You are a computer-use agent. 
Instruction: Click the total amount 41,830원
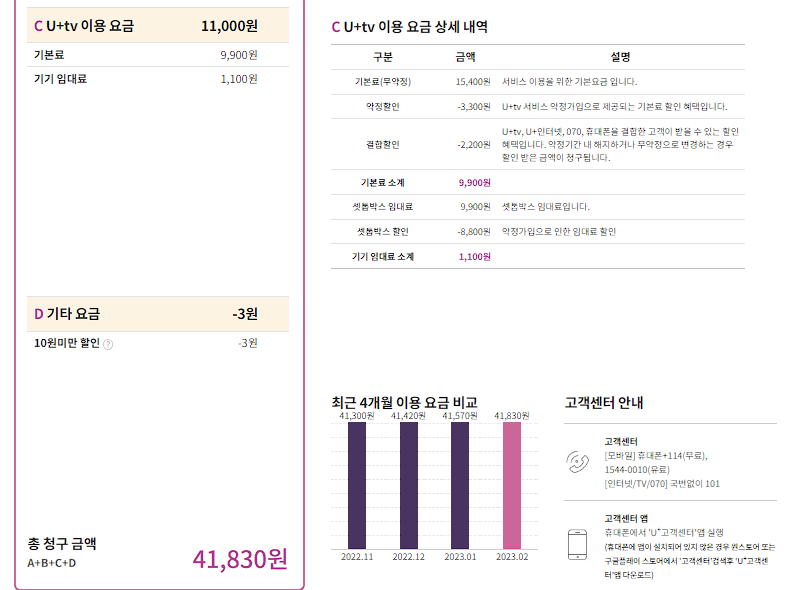tap(240, 558)
